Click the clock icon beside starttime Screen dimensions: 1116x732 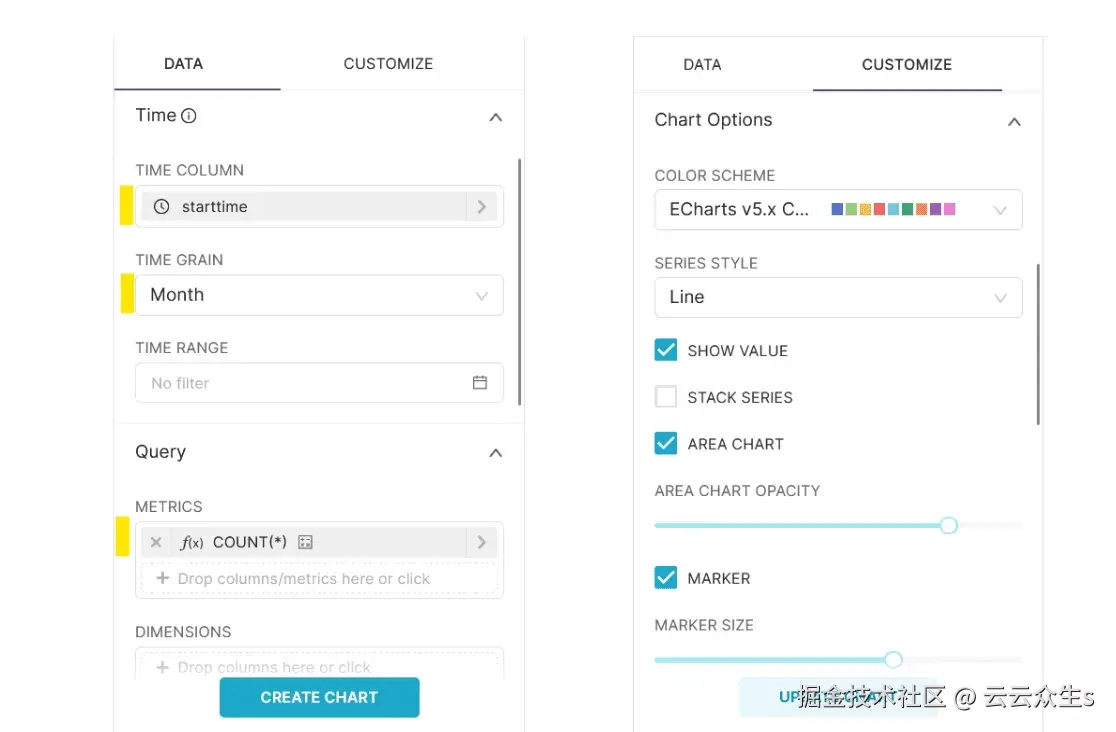tap(162, 207)
